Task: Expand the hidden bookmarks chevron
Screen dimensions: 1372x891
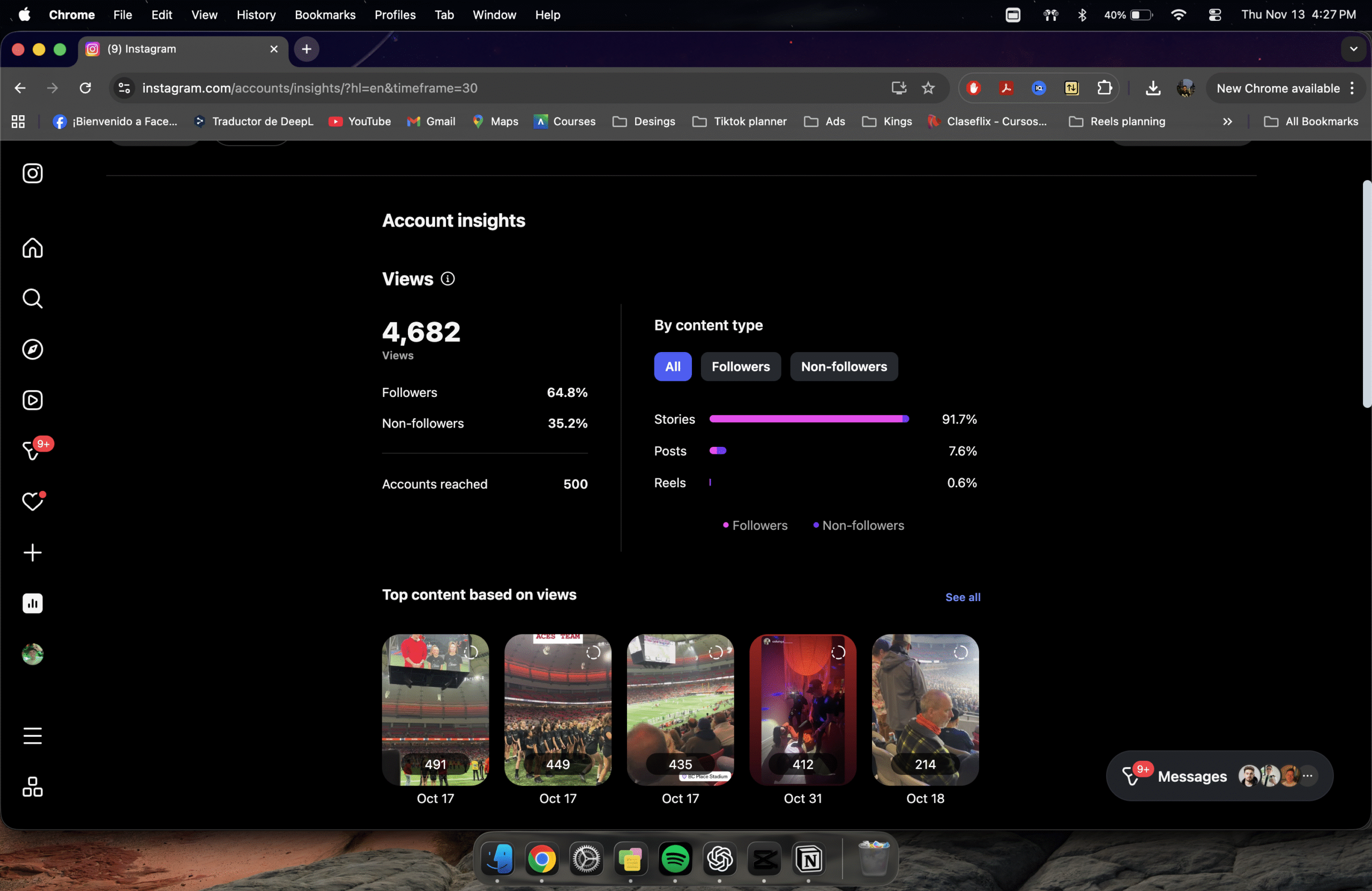Action: [1227, 122]
